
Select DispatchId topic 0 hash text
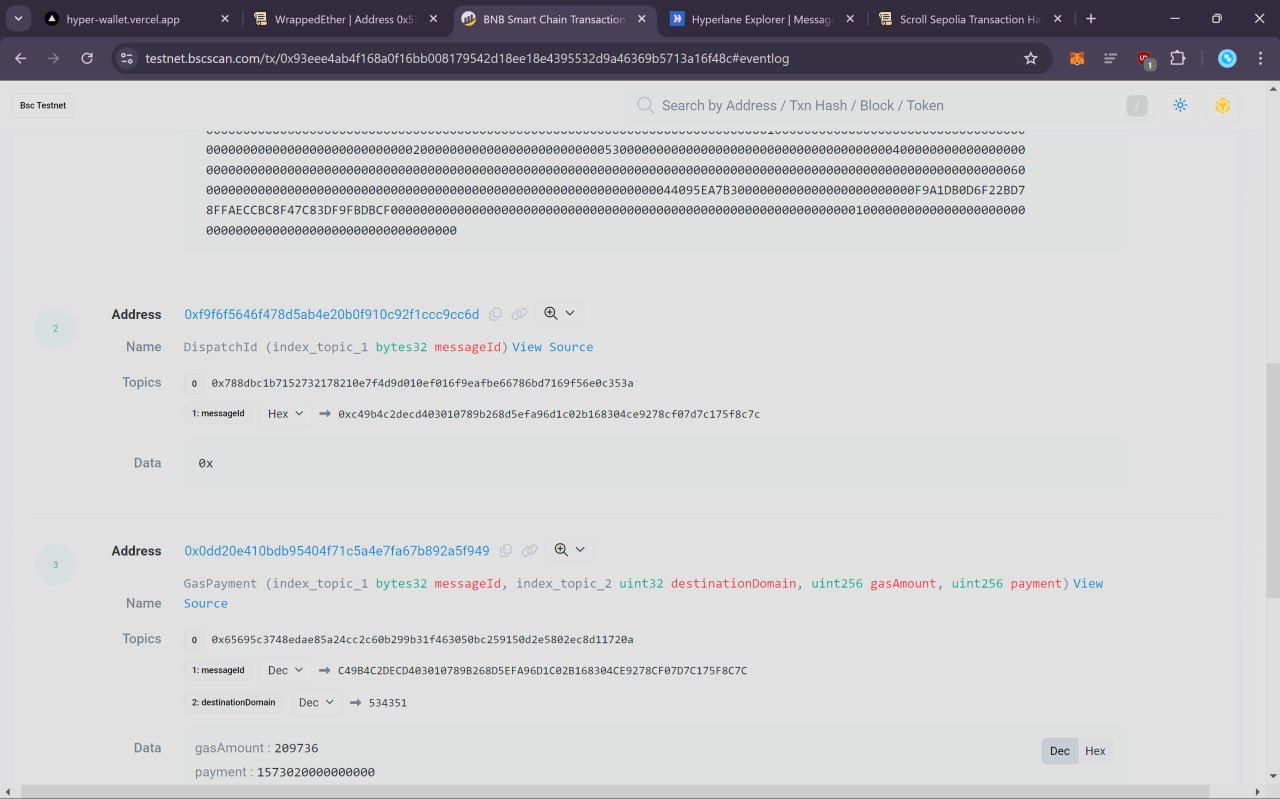pos(422,383)
